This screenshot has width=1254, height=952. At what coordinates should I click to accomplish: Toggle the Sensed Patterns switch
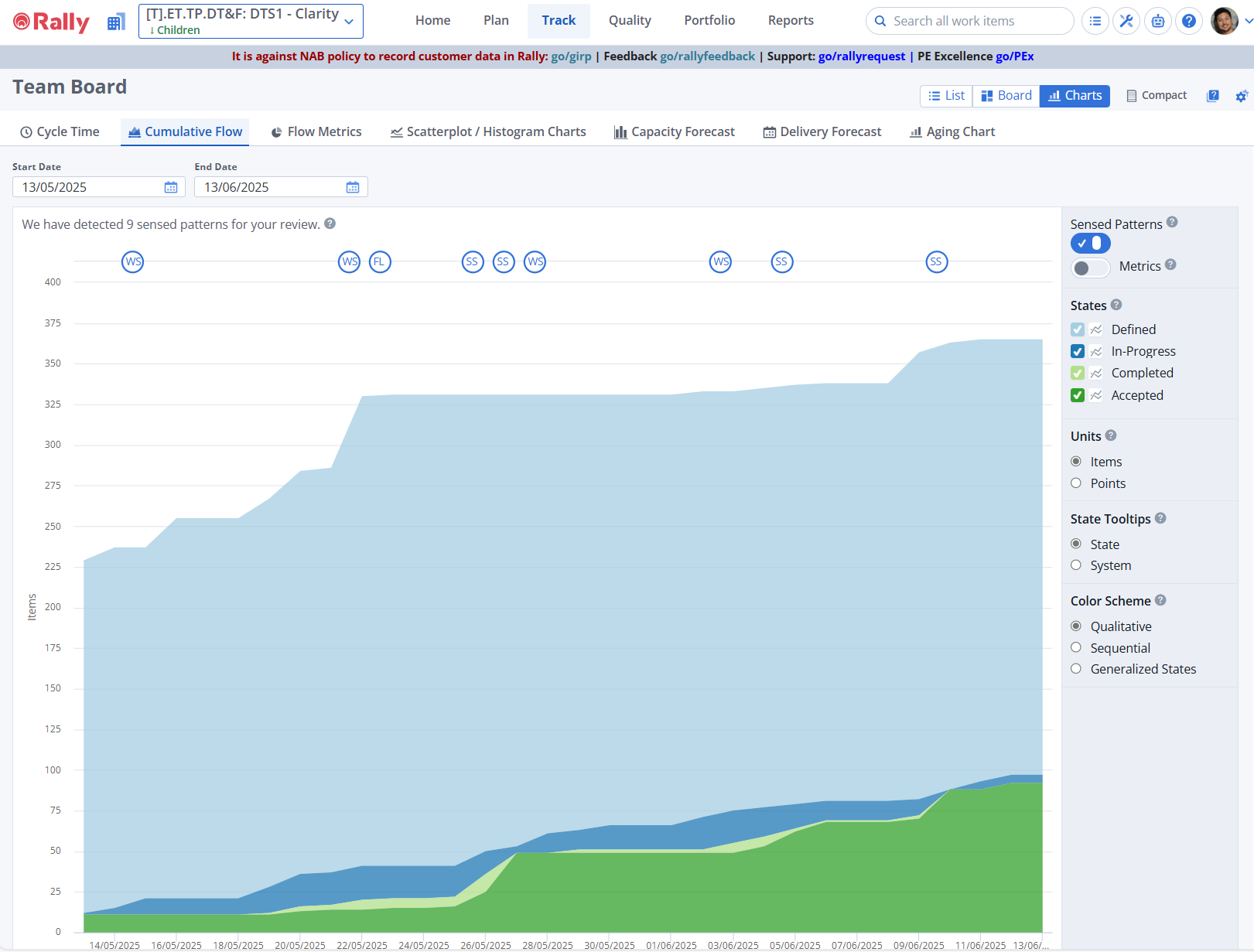click(x=1091, y=244)
